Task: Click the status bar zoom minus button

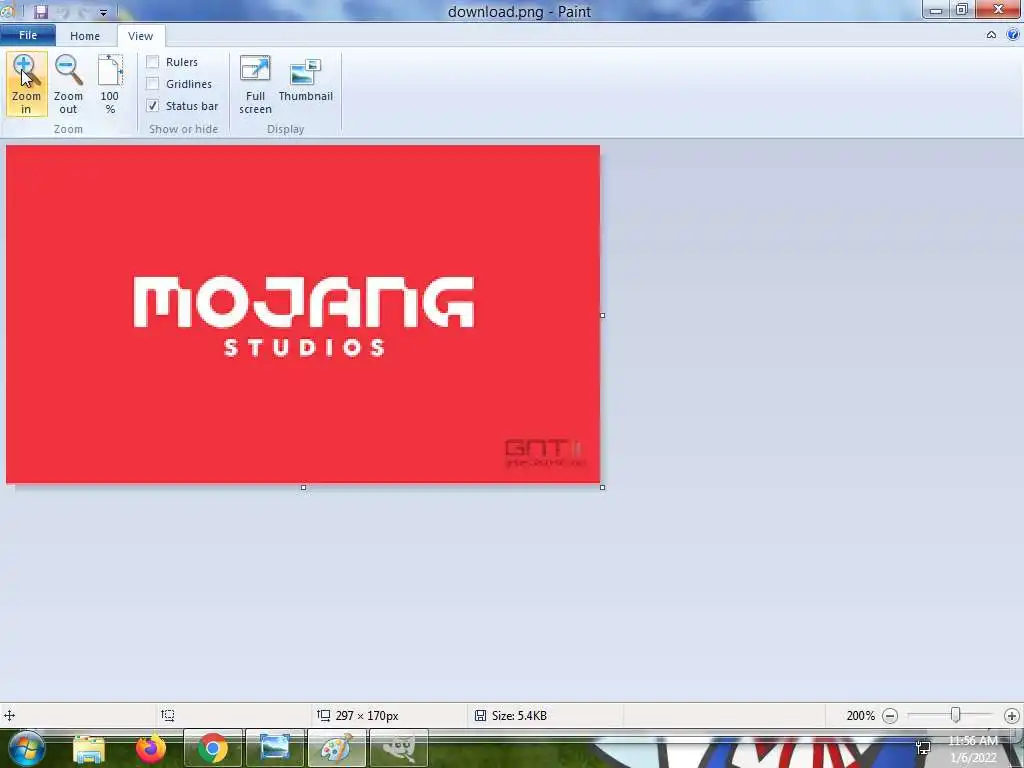Action: [x=889, y=716]
